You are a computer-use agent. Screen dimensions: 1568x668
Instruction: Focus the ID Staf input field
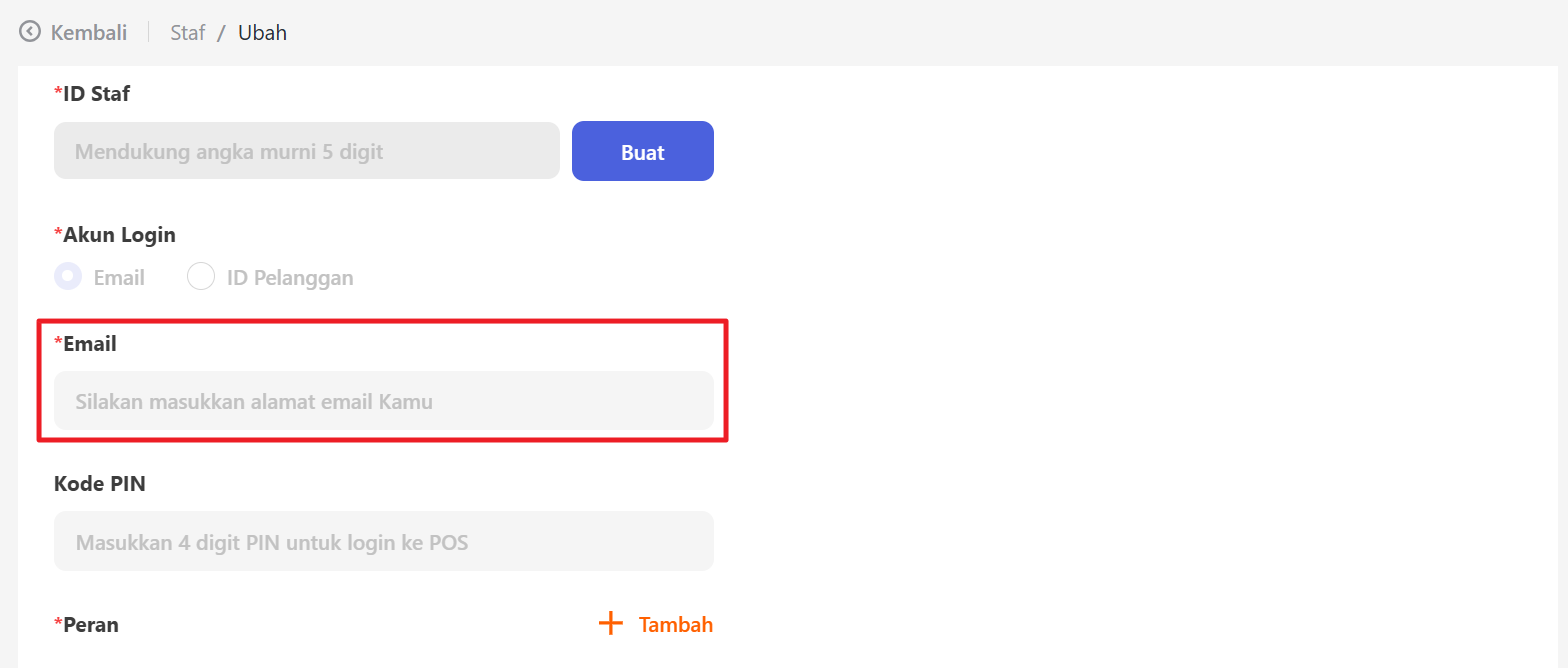[306, 152]
